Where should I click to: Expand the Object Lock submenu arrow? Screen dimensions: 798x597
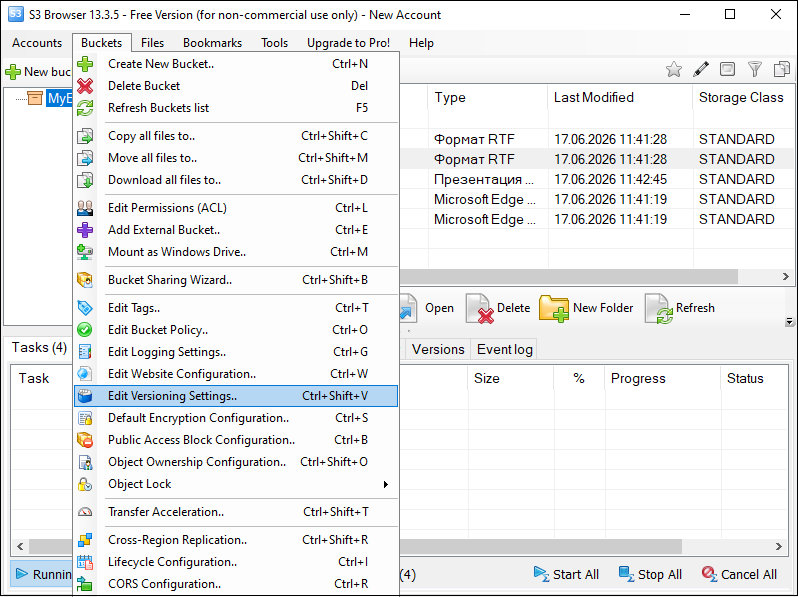[x=386, y=485]
